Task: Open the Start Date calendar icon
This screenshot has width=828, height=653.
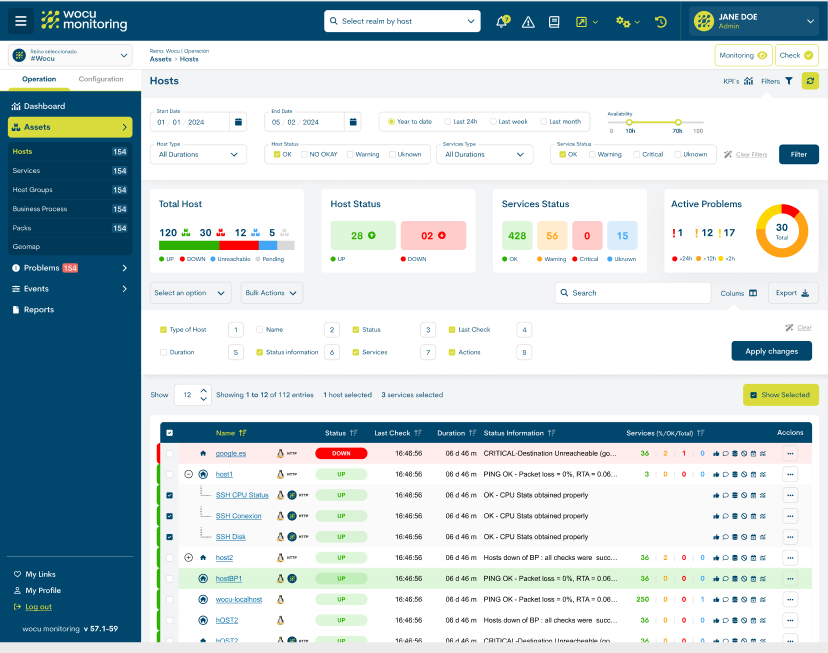Action: point(238,122)
